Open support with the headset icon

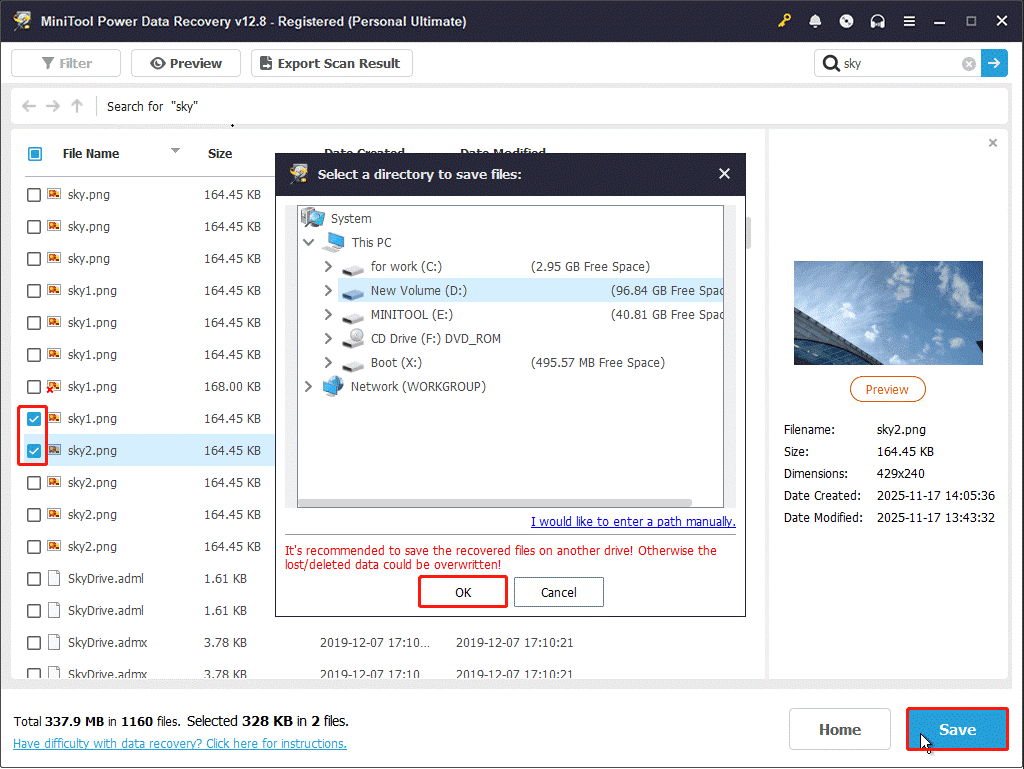(x=877, y=20)
